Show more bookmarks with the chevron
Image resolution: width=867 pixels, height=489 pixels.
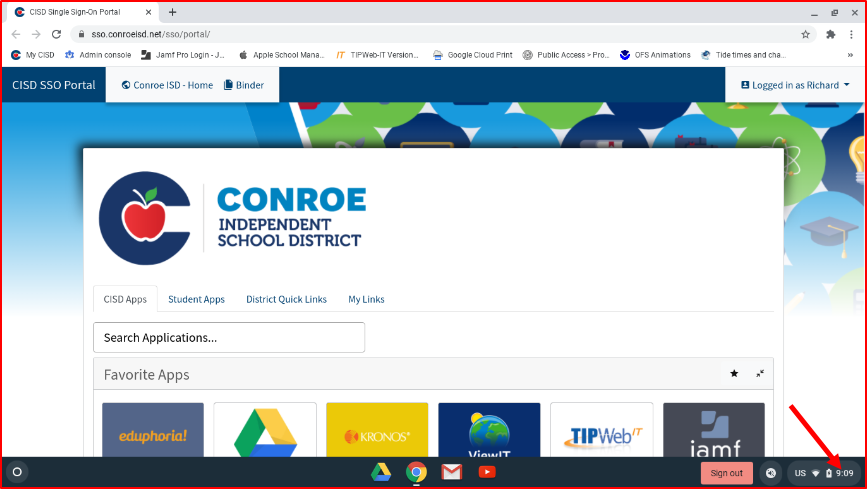pyautogui.click(x=850, y=55)
